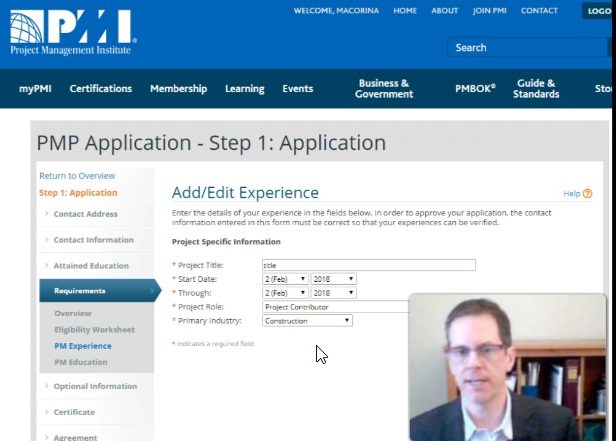Open Through year dropdown
The width and height of the screenshot is (616, 441).
[334, 293]
